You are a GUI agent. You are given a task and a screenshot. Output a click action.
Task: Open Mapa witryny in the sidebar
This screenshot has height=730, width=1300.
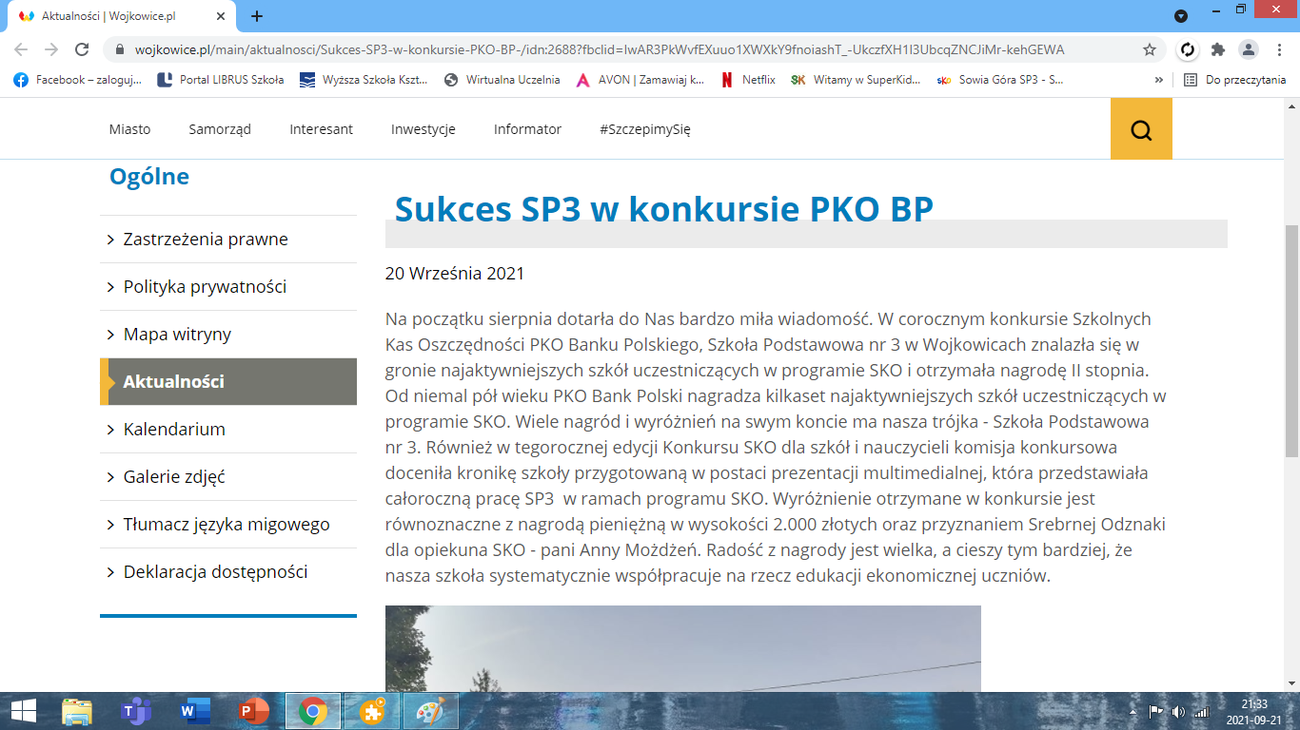click(228, 334)
